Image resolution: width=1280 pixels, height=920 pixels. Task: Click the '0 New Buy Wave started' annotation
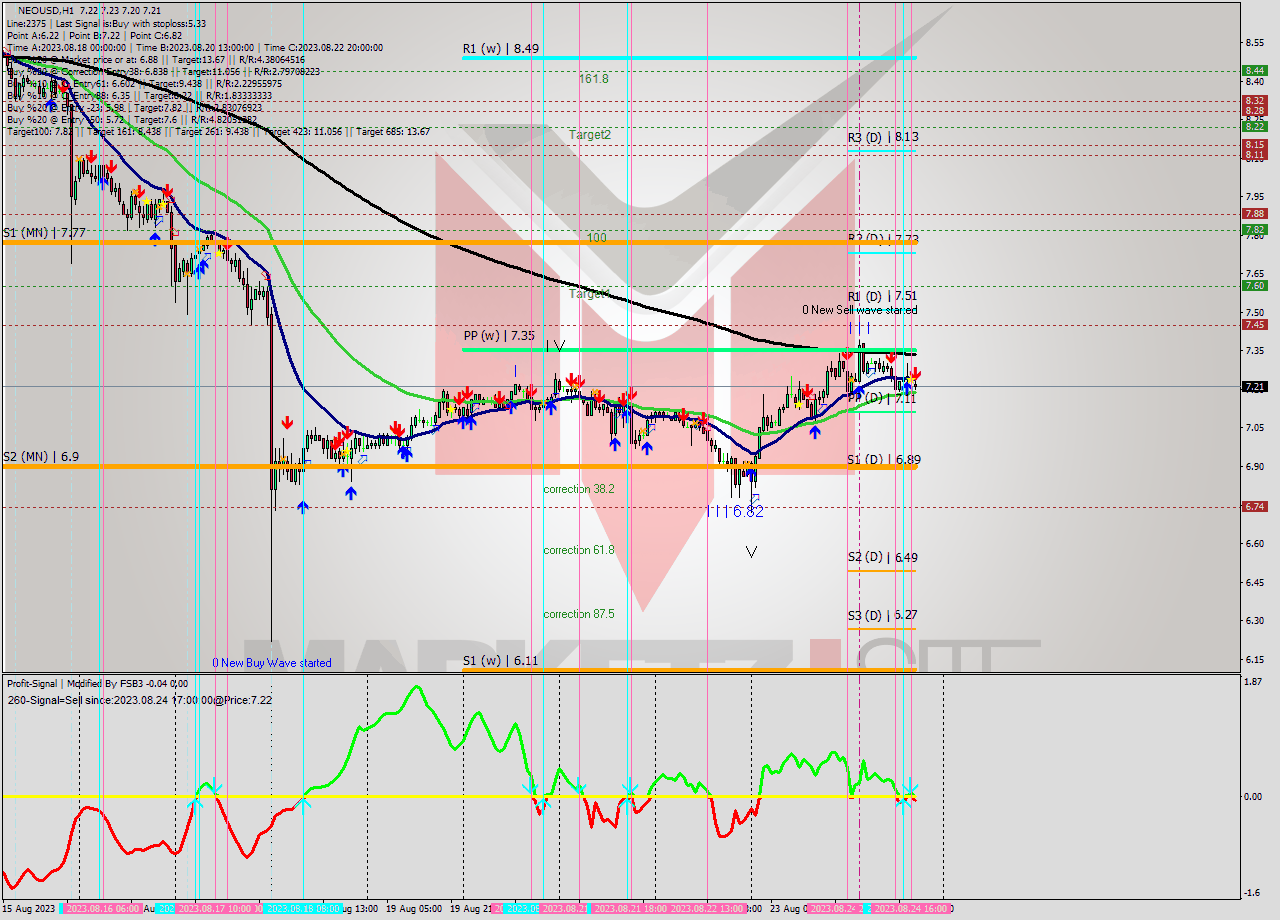pos(272,663)
